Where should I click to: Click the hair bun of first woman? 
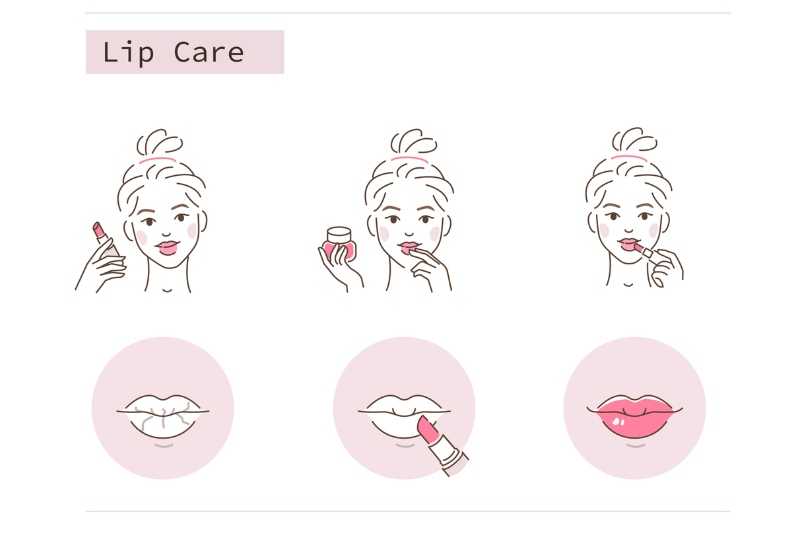(x=159, y=142)
